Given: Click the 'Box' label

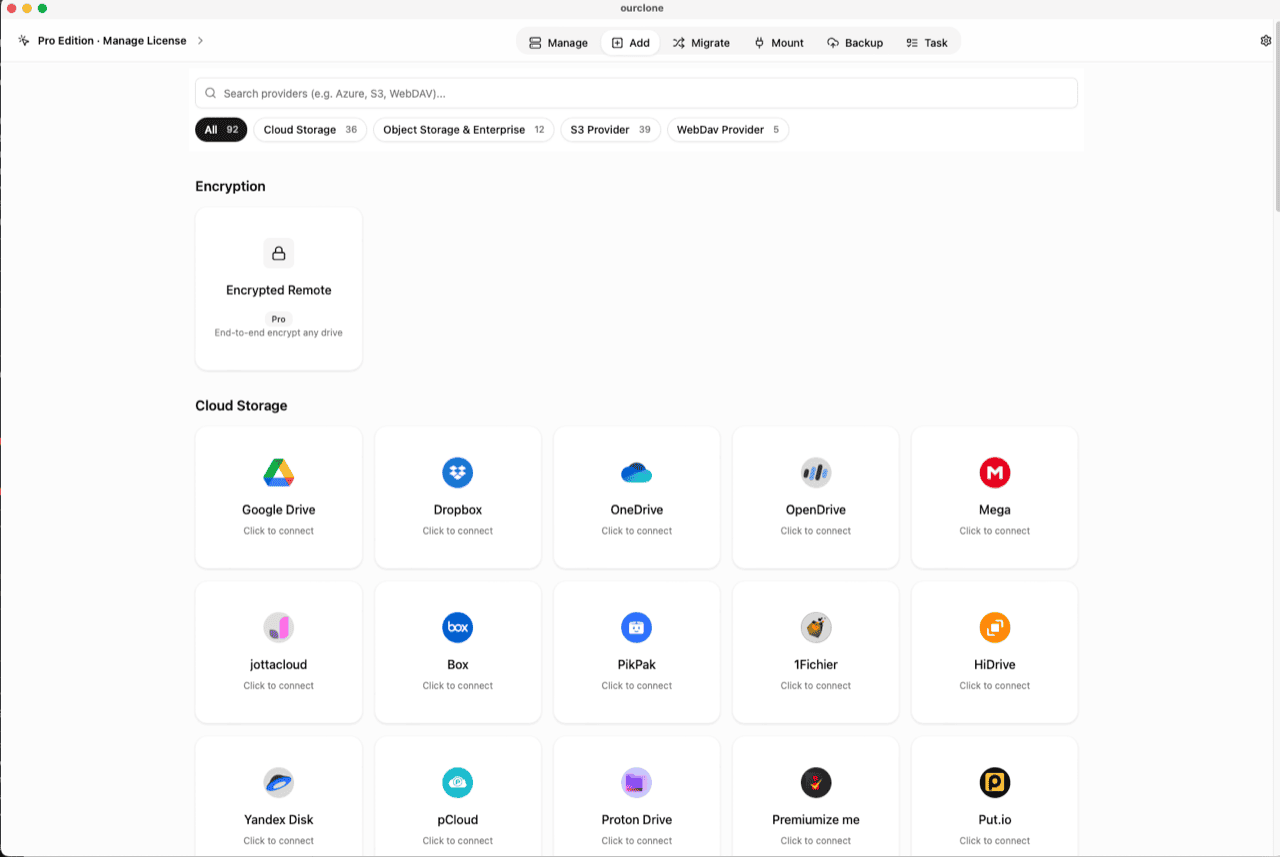Looking at the screenshot, I should pos(458,665).
